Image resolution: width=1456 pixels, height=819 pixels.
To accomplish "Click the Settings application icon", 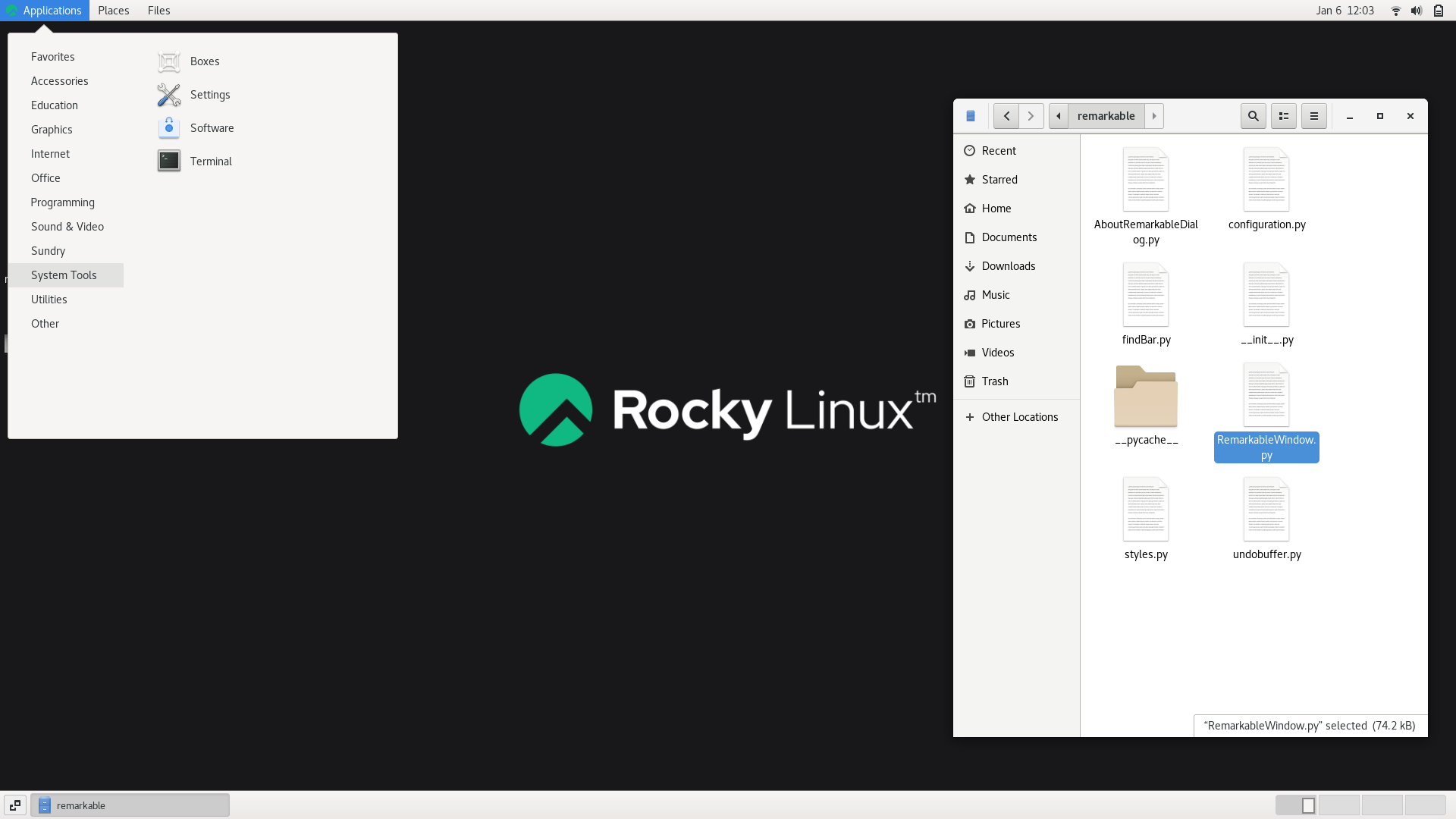I will point(168,94).
